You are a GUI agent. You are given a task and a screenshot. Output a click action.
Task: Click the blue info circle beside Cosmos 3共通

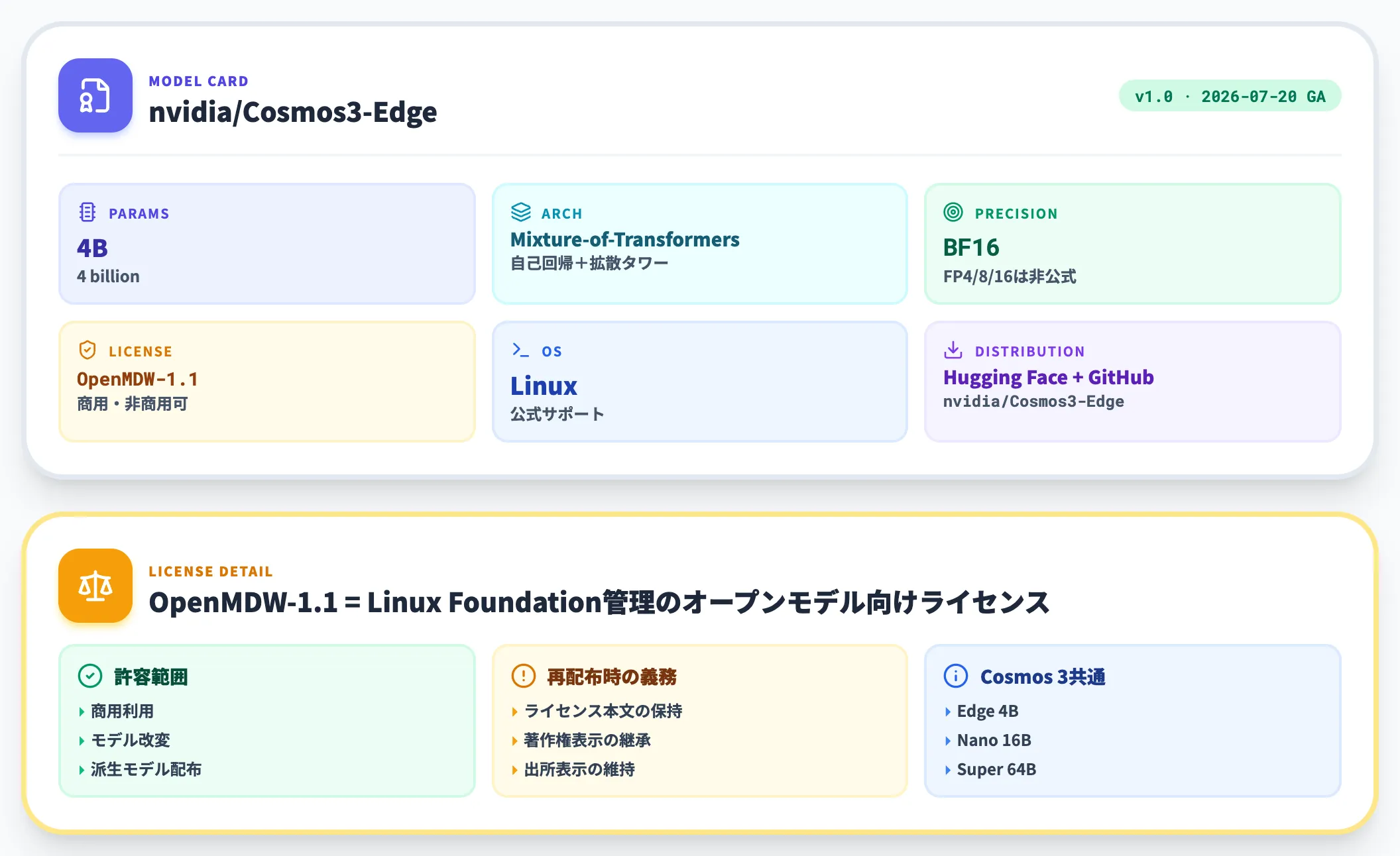[955, 676]
